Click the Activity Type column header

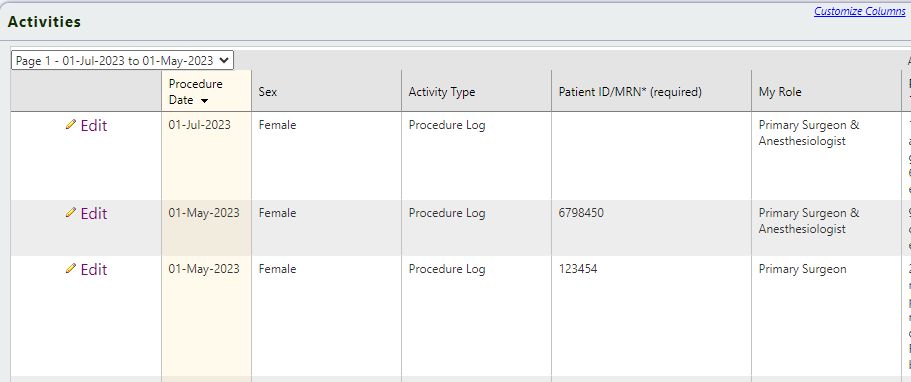point(442,92)
